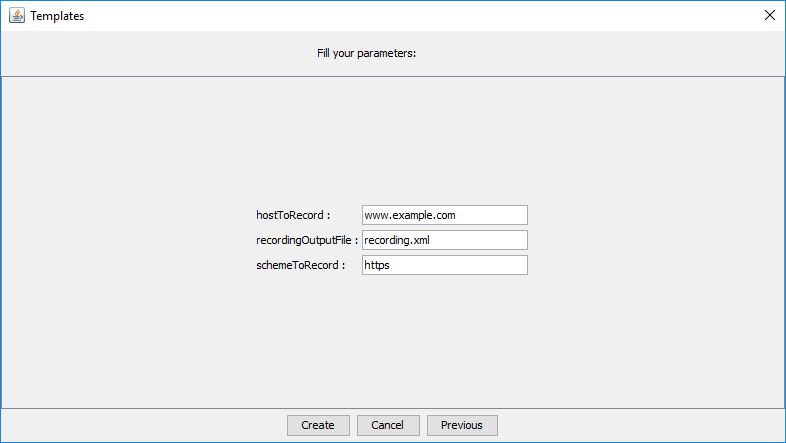Viewport: 786px width, 443px height.
Task: Activate the schemeToRecord text field
Action: [444, 265]
